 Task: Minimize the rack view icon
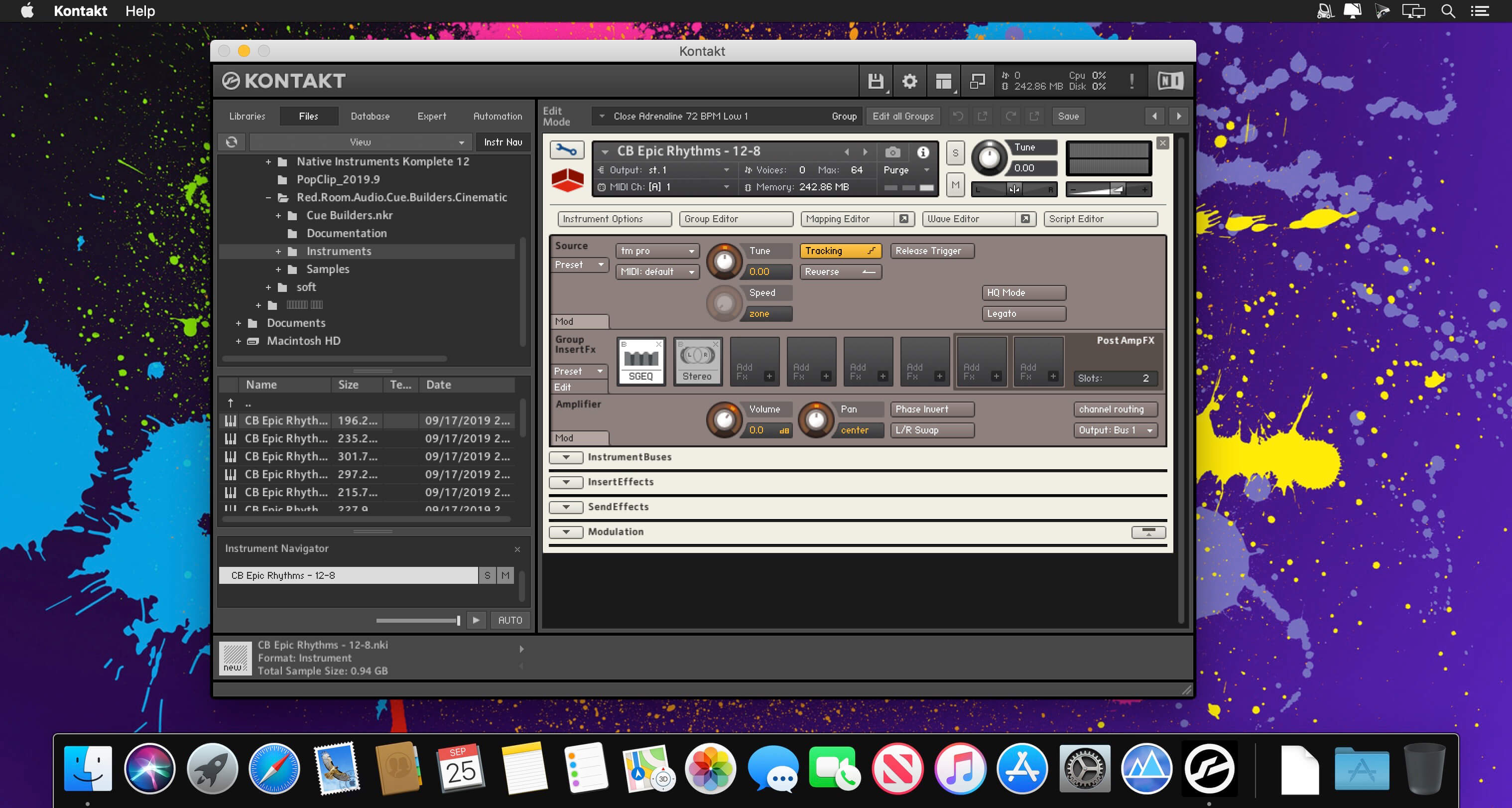[977, 81]
